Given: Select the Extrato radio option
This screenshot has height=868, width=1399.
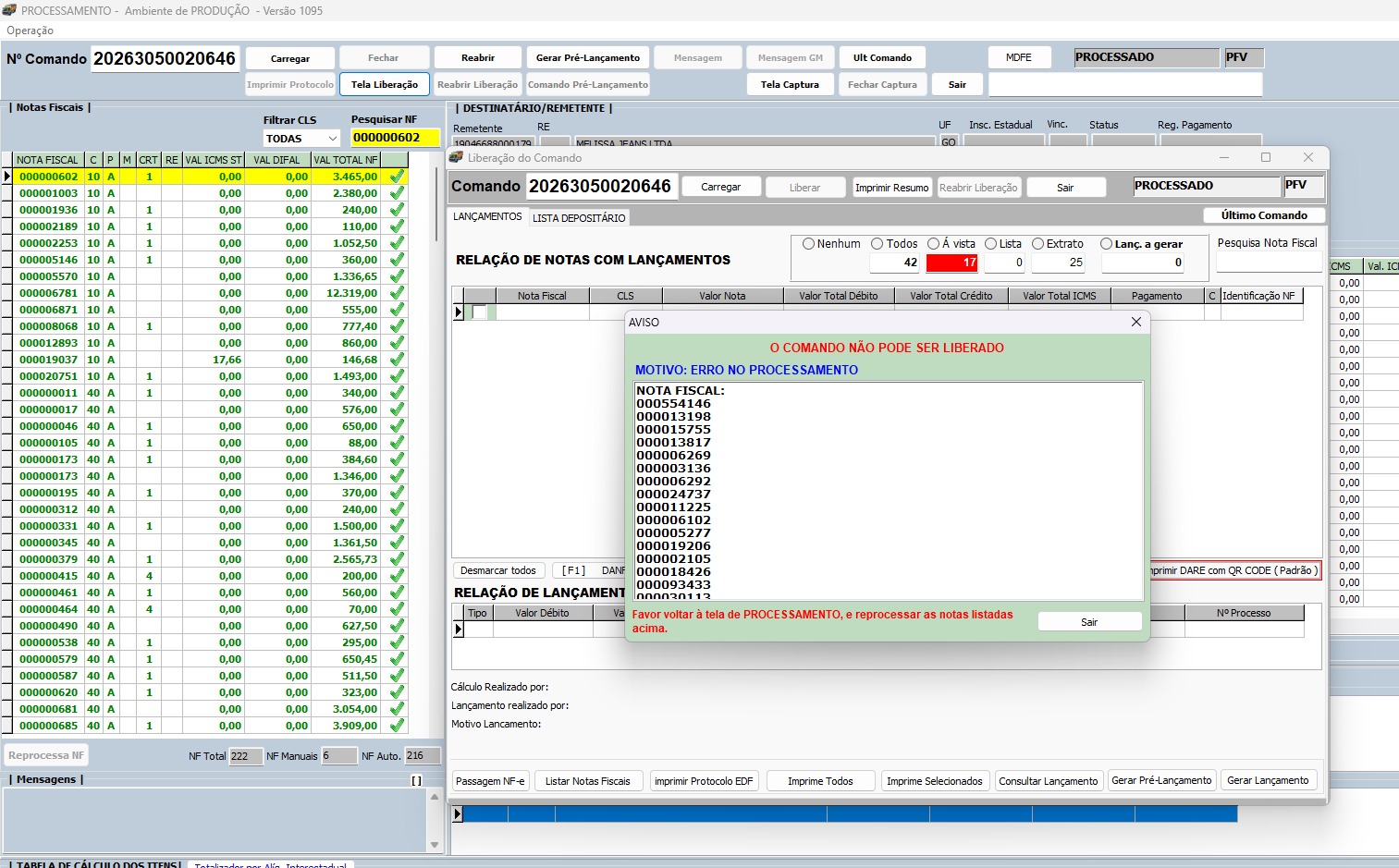Looking at the screenshot, I should (1037, 244).
